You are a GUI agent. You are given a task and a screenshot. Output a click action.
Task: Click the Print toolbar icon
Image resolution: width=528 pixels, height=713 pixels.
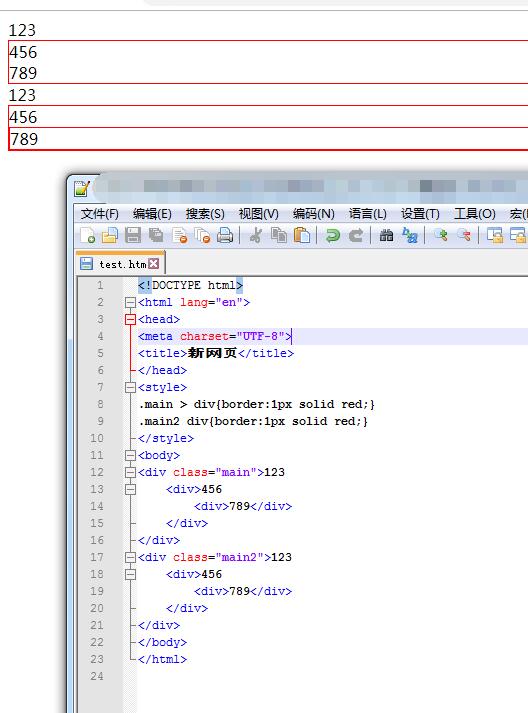click(x=225, y=236)
